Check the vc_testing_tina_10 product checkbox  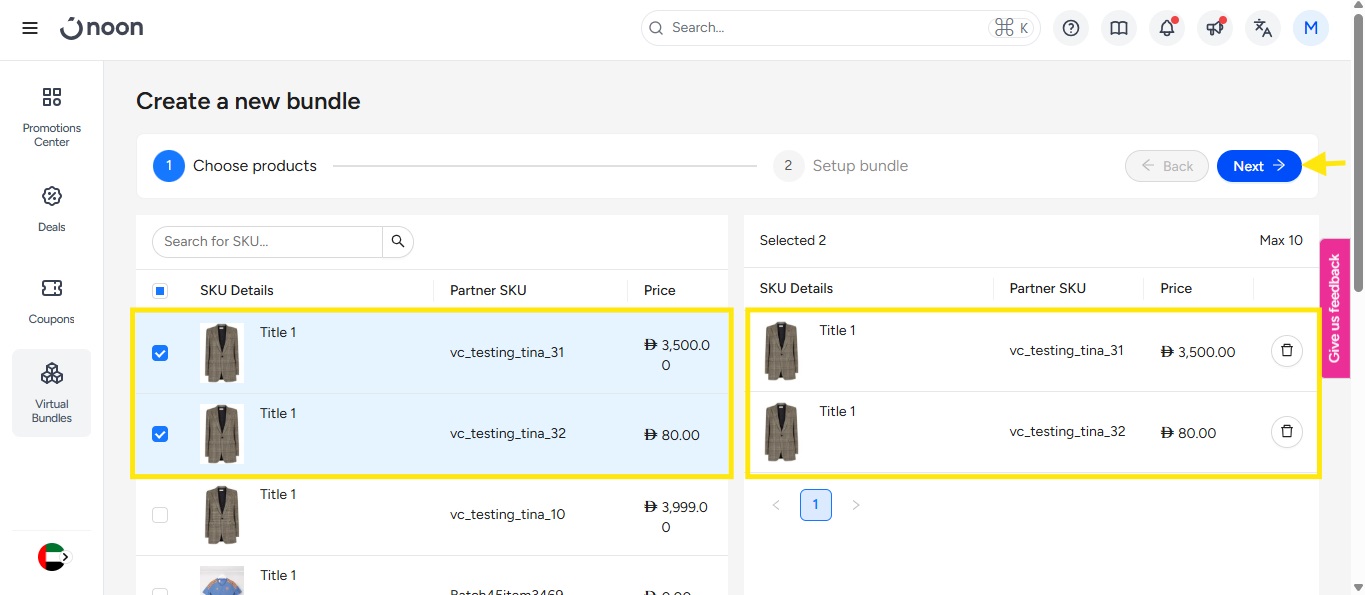pos(160,515)
